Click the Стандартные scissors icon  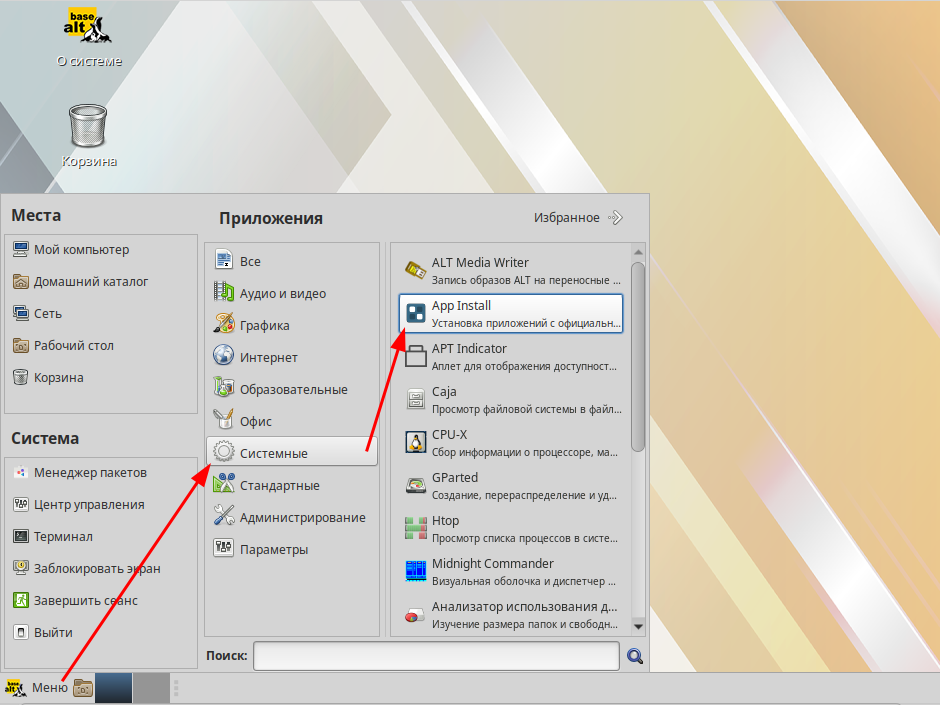click(224, 484)
